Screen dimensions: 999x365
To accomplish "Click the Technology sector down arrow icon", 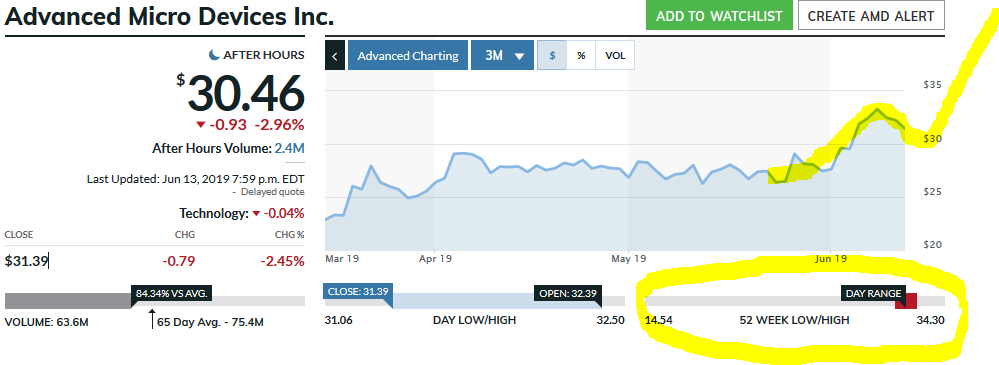I will pyautogui.click(x=257, y=213).
